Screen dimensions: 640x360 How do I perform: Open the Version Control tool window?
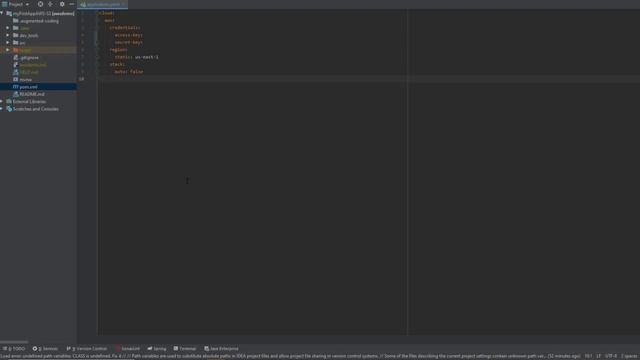pos(87,349)
